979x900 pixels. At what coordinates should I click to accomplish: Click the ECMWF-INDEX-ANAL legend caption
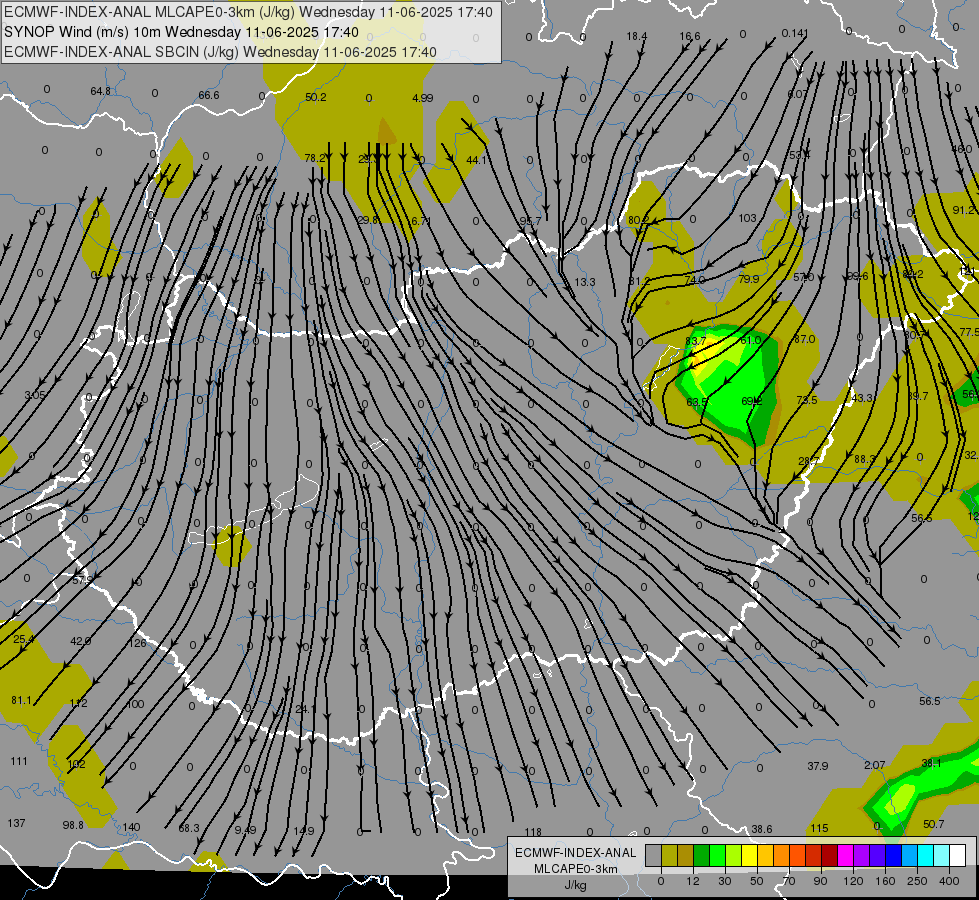pos(575,853)
